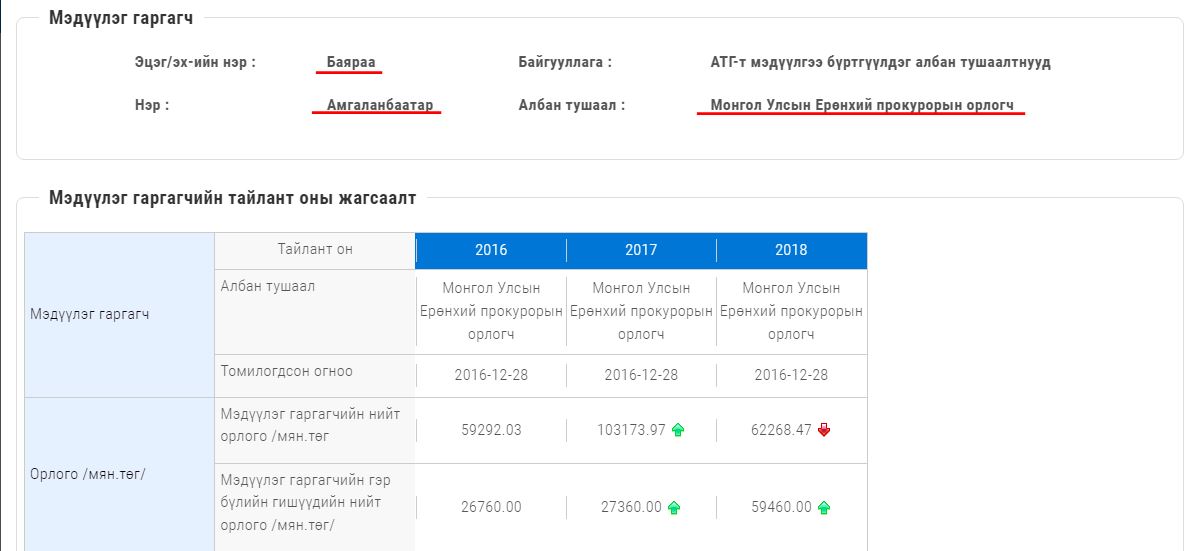Select the 2016 year column header
This screenshot has width=1199, height=551.
tap(491, 250)
